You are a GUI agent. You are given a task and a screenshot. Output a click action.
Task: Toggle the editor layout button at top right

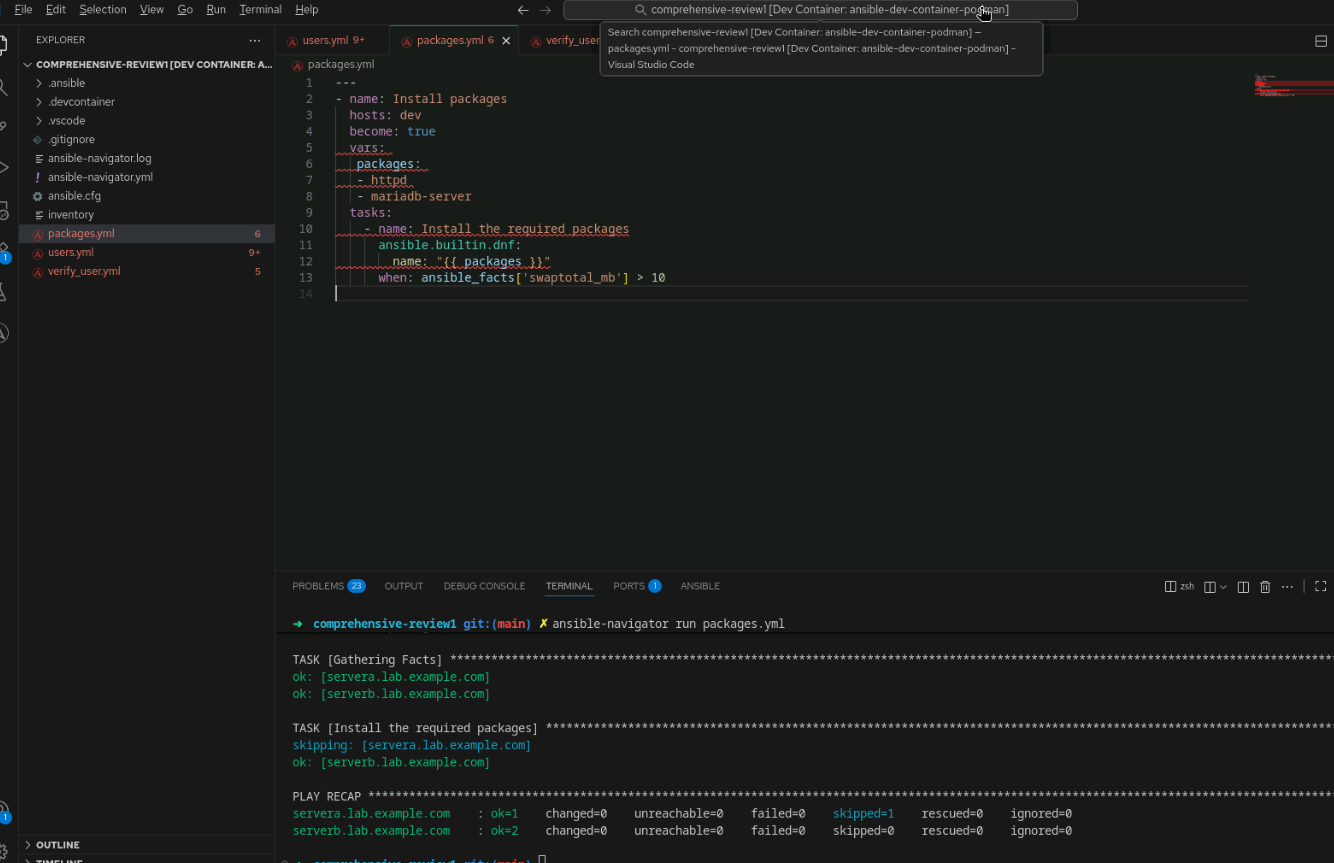point(1320,41)
